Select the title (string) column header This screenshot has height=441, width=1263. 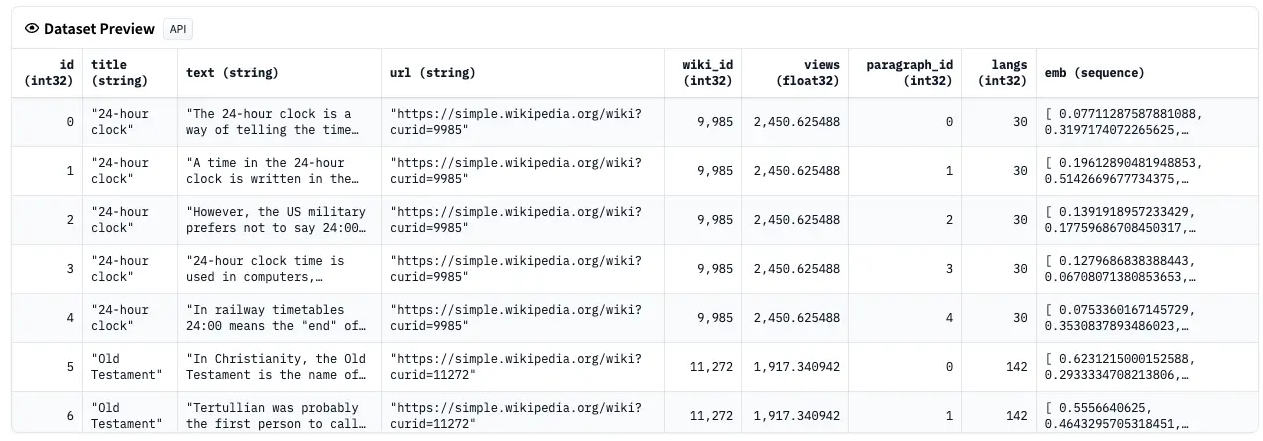click(x=119, y=73)
